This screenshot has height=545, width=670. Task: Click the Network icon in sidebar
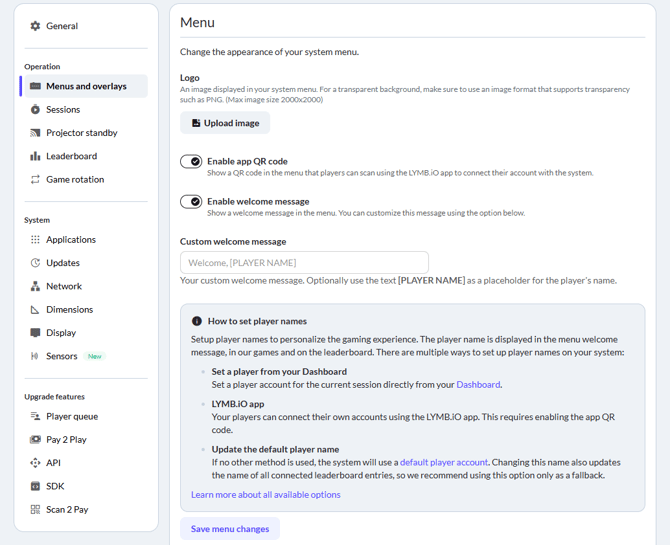coord(35,286)
